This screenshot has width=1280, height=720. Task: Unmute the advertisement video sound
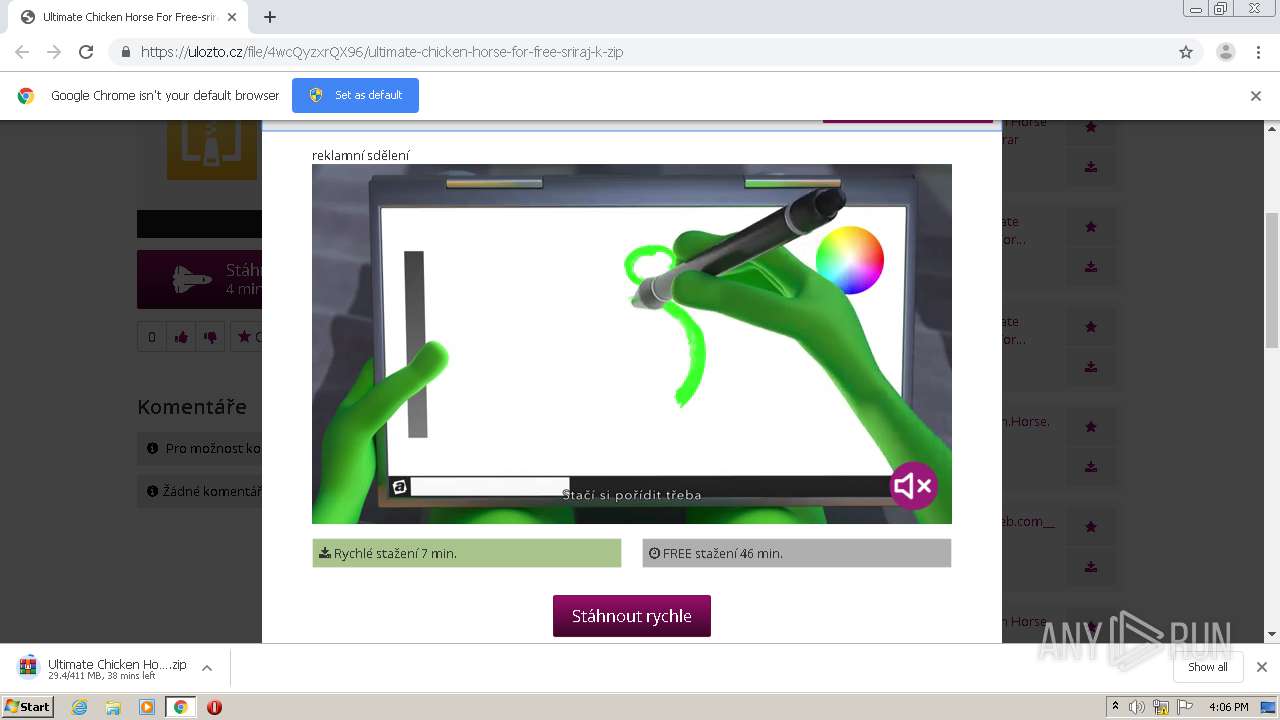(913, 486)
